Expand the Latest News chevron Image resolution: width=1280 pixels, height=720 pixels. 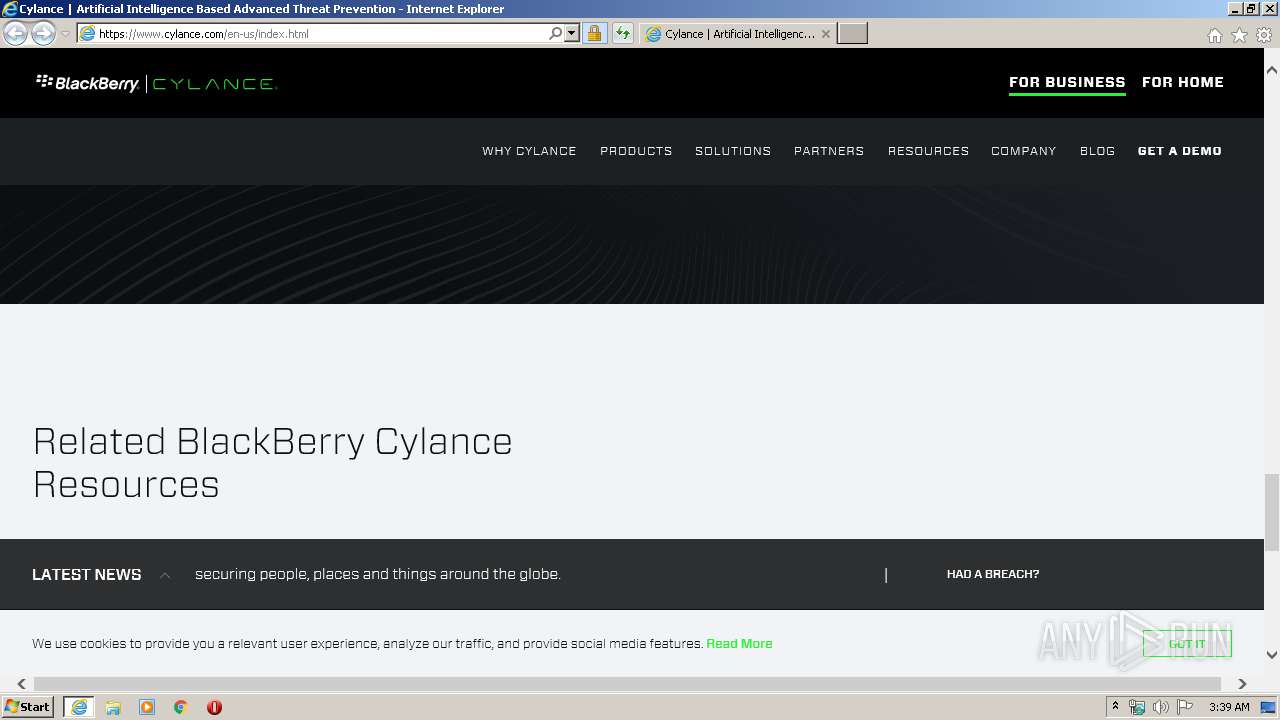(x=165, y=575)
